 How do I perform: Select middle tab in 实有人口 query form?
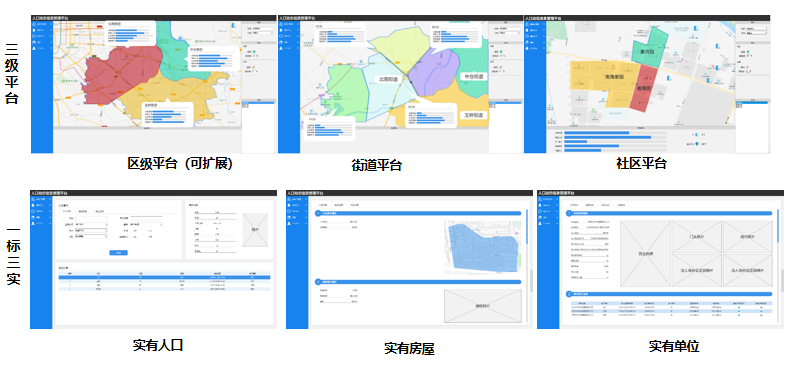click(83, 211)
